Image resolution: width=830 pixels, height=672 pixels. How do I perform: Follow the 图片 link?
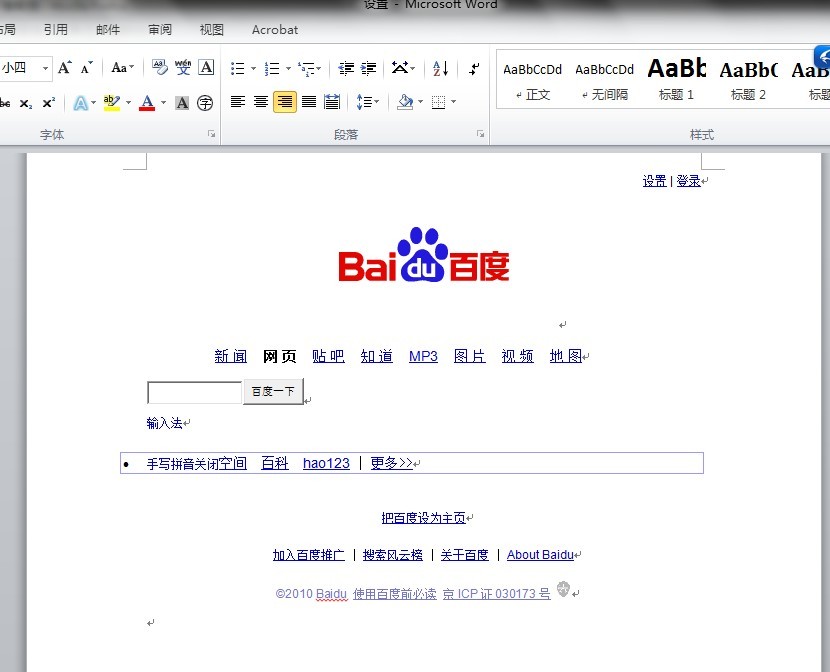coord(470,356)
